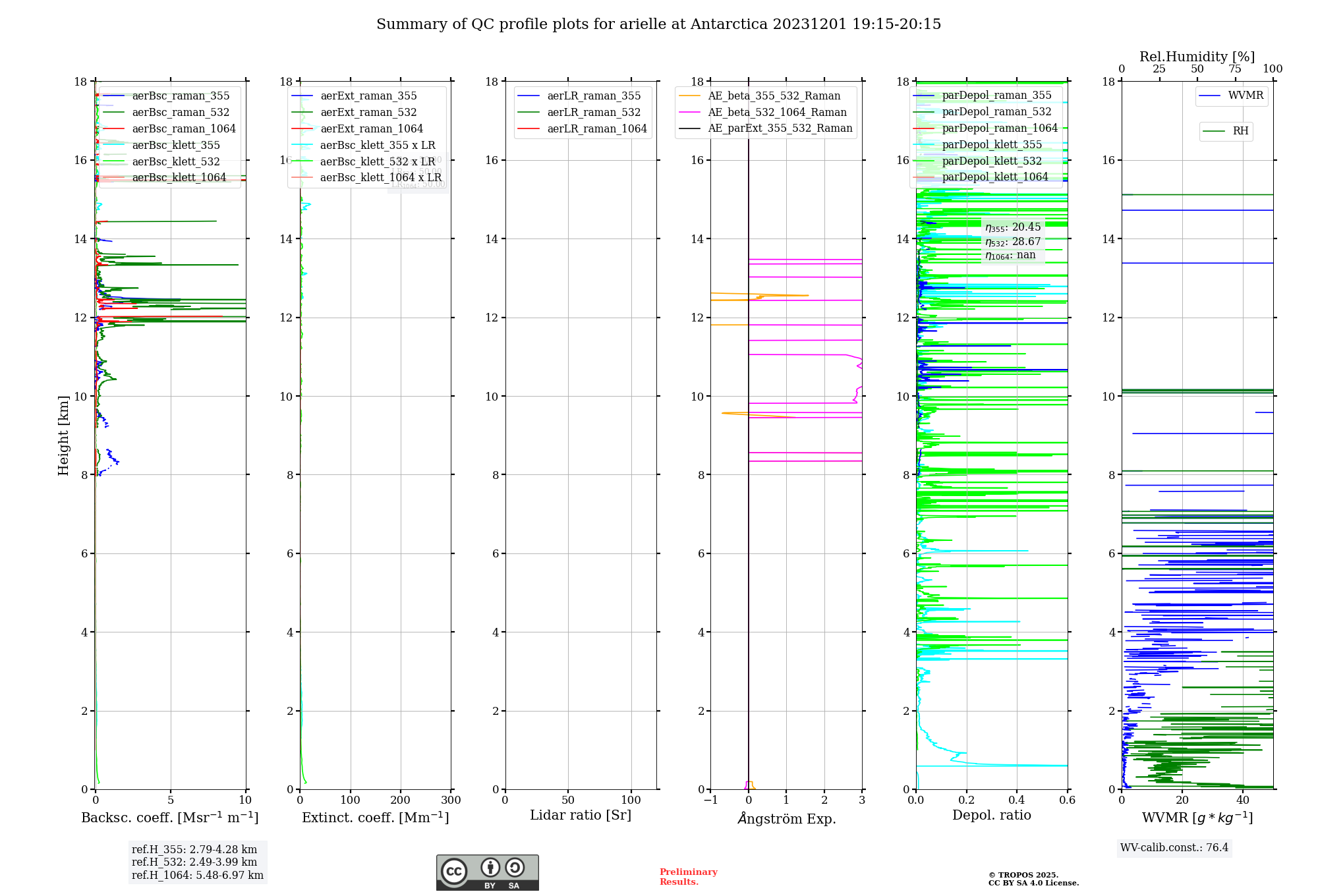This screenshot has height=896, width=1318.
Task: Select the parDepol_klett_355 legend label
Action: [992, 145]
